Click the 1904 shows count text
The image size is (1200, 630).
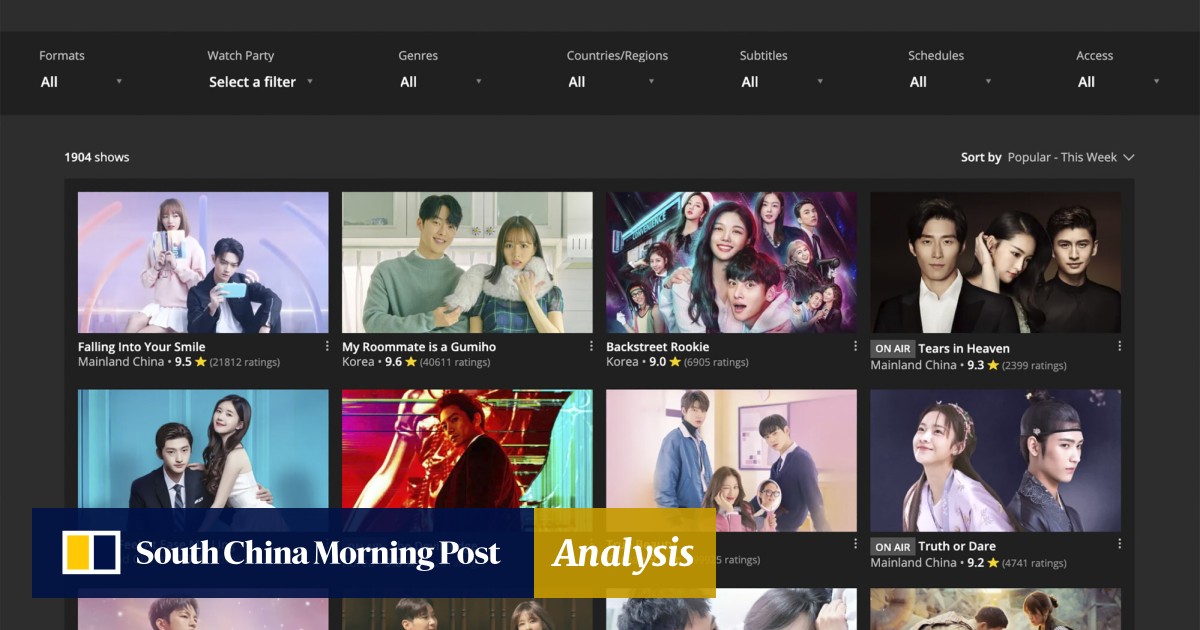pos(97,157)
